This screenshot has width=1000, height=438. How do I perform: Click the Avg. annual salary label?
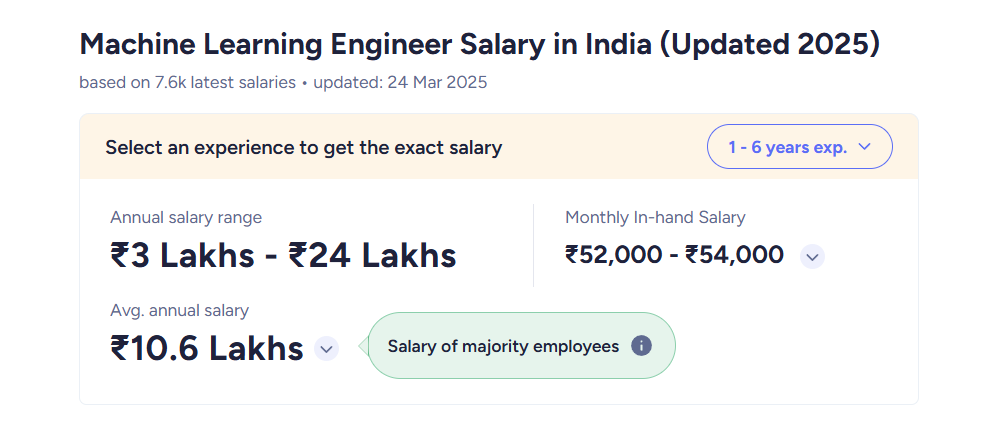point(179,310)
